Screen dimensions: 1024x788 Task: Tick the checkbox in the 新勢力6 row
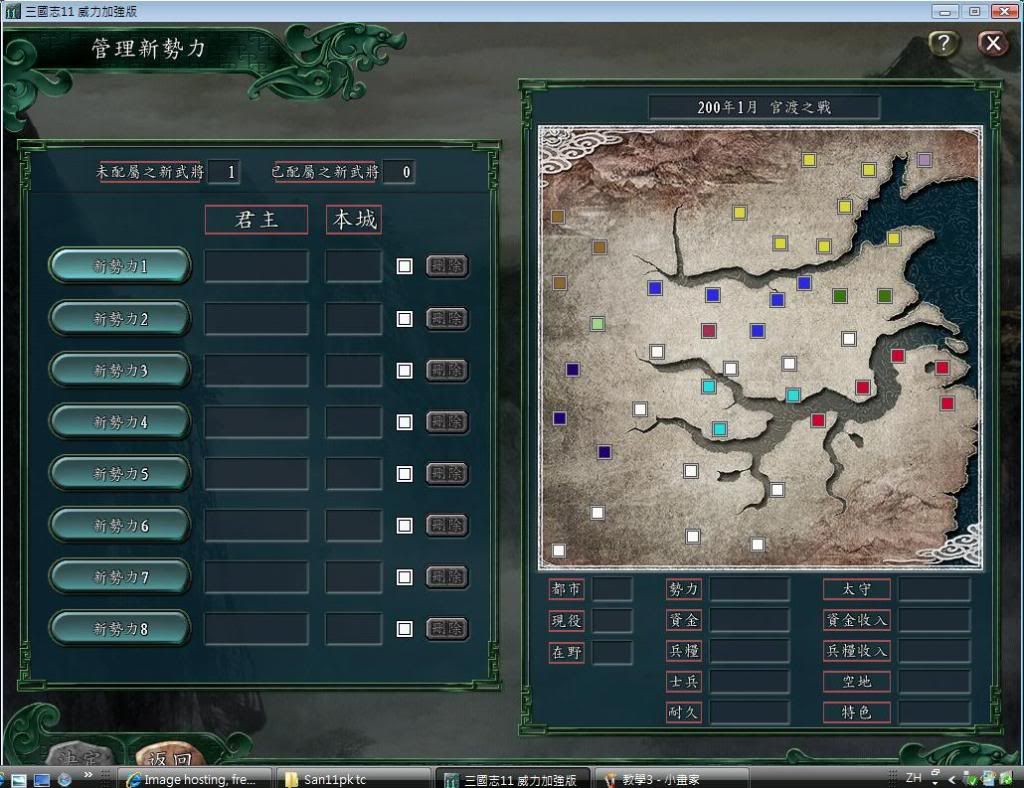(x=405, y=525)
